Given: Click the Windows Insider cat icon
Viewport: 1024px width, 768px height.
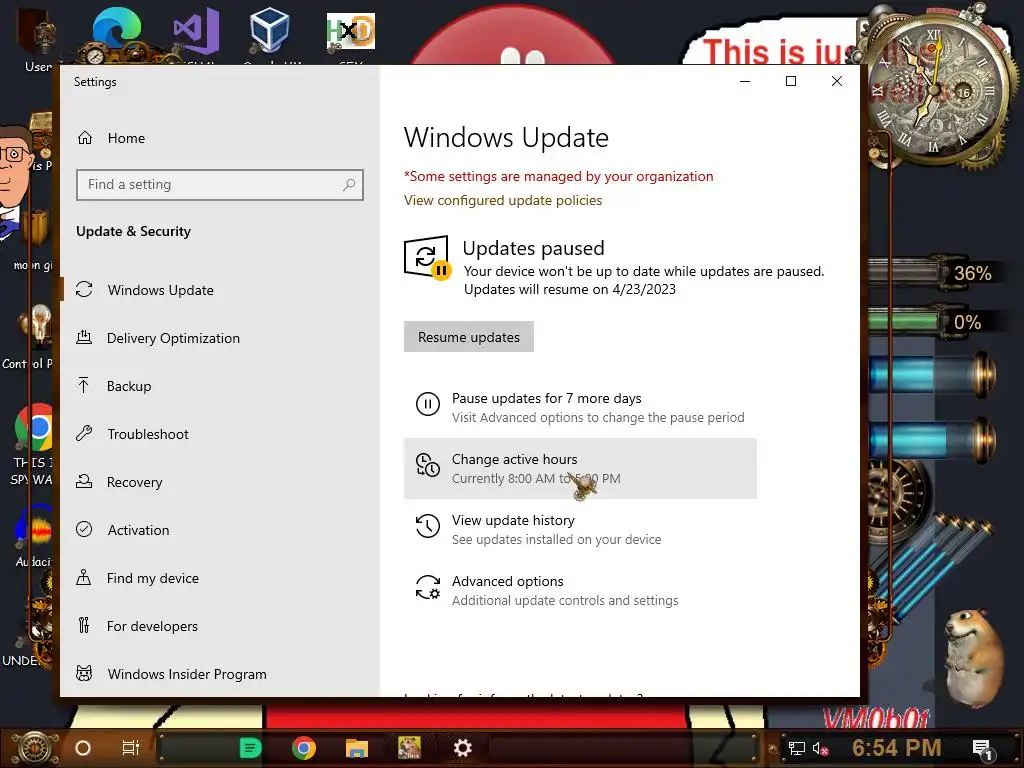Looking at the screenshot, I should point(84,673).
